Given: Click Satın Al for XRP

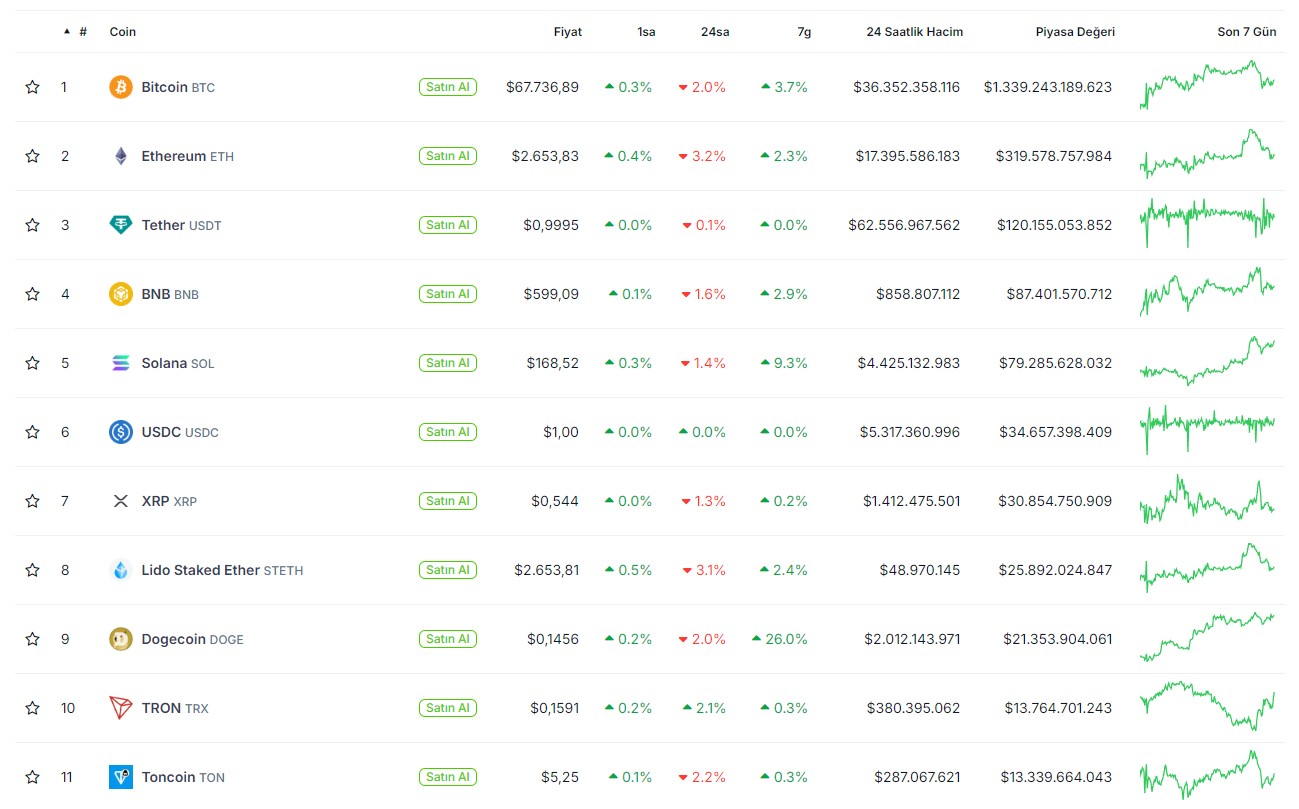Looking at the screenshot, I should pyautogui.click(x=448, y=501).
